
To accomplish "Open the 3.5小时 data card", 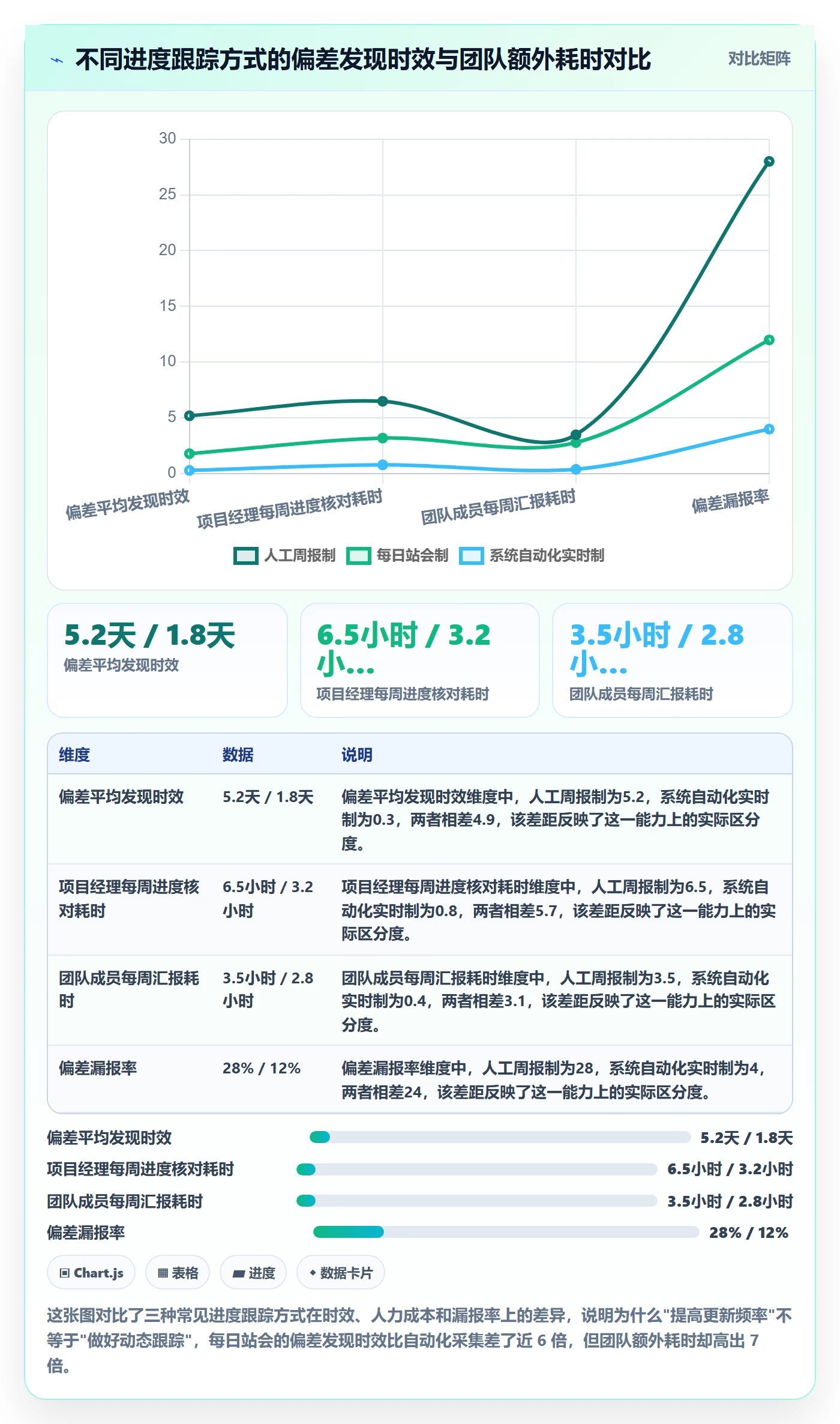I will [x=673, y=660].
